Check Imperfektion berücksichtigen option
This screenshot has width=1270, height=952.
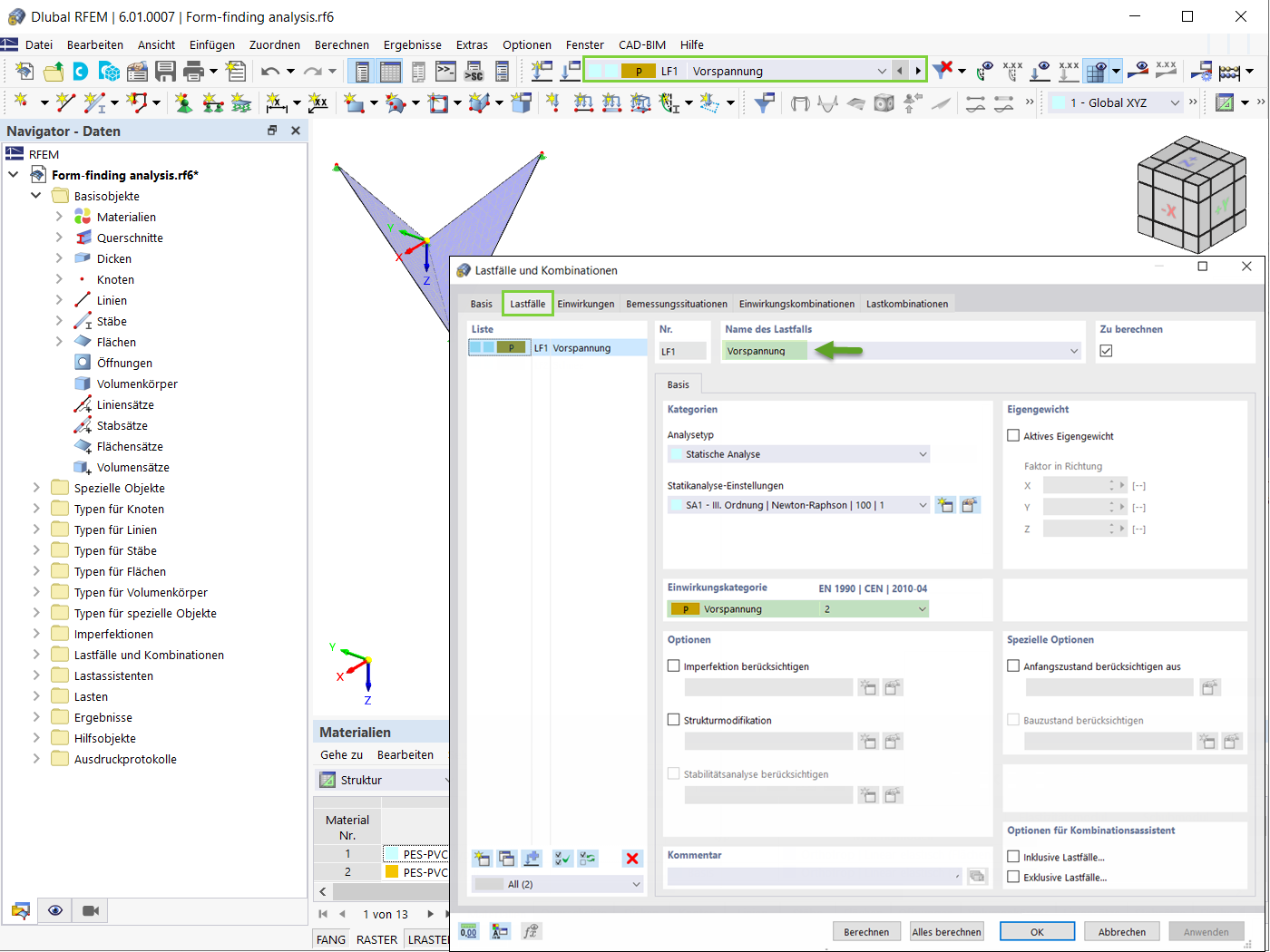pyautogui.click(x=673, y=665)
